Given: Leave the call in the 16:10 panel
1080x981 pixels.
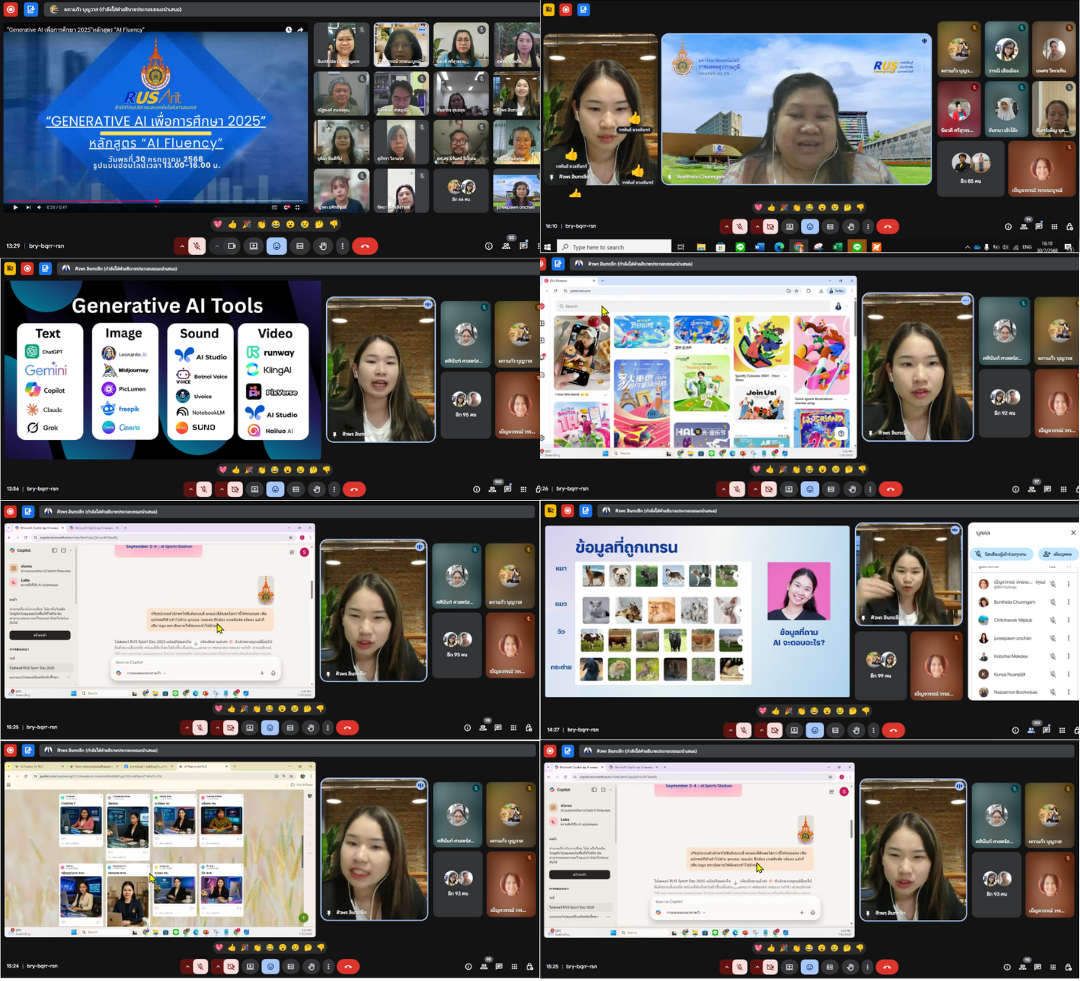Looking at the screenshot, I should pos(888,227).
